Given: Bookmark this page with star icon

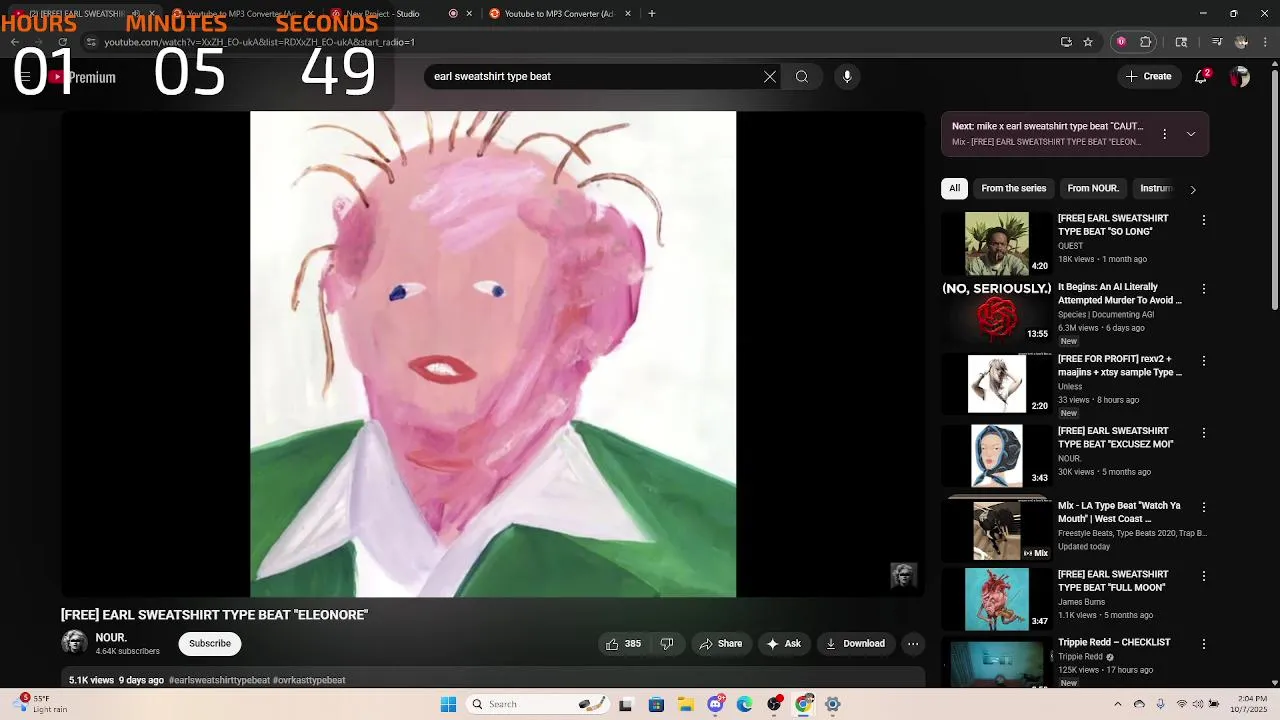Looking at the screenshot, I should tap(1088, 42).
